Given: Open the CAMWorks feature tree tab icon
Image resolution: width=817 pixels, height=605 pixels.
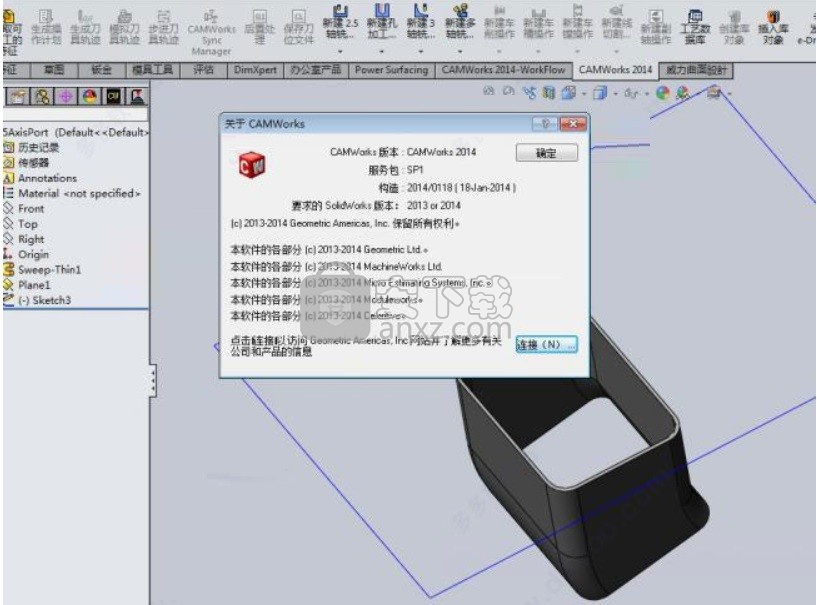Looking at the screenshot, I should click(x=114, y=96).
